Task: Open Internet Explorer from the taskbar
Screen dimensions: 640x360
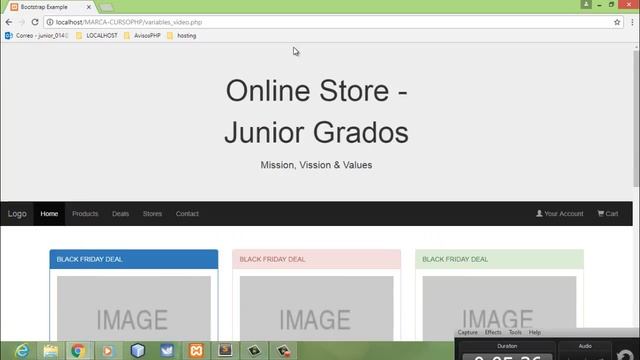Action: click(21, 351)
